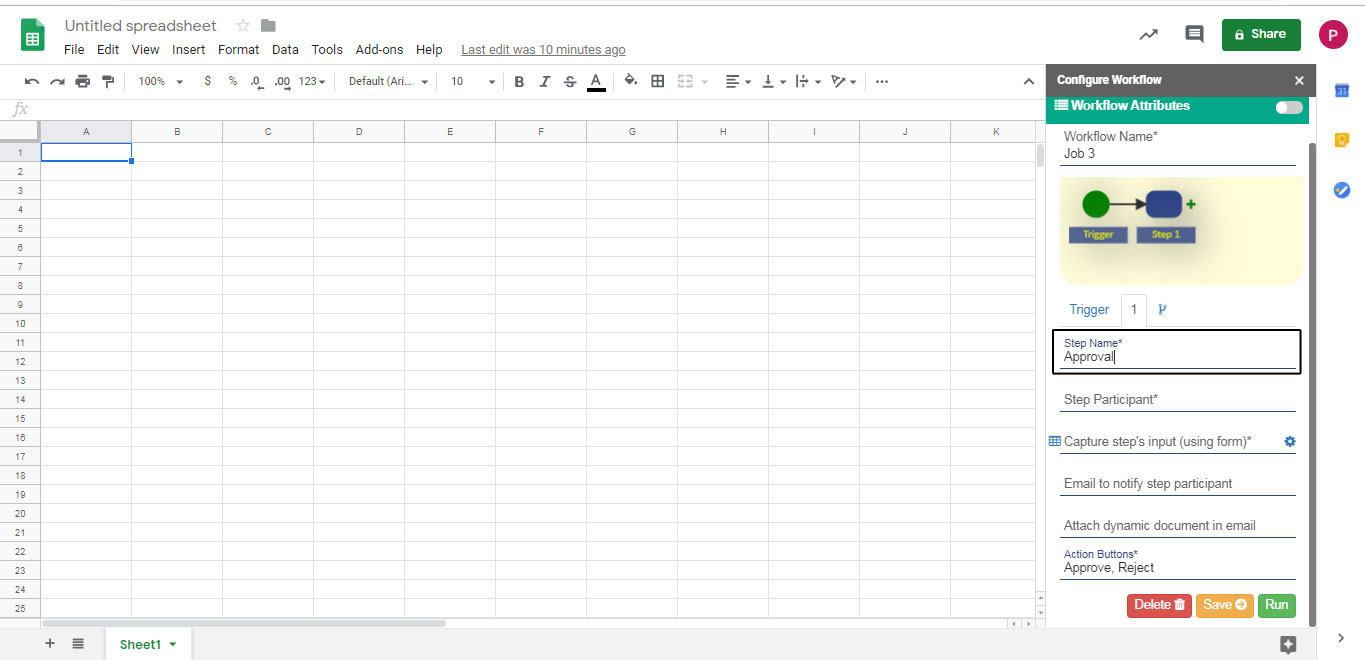Open the Insert menu

tap(188, 49)
